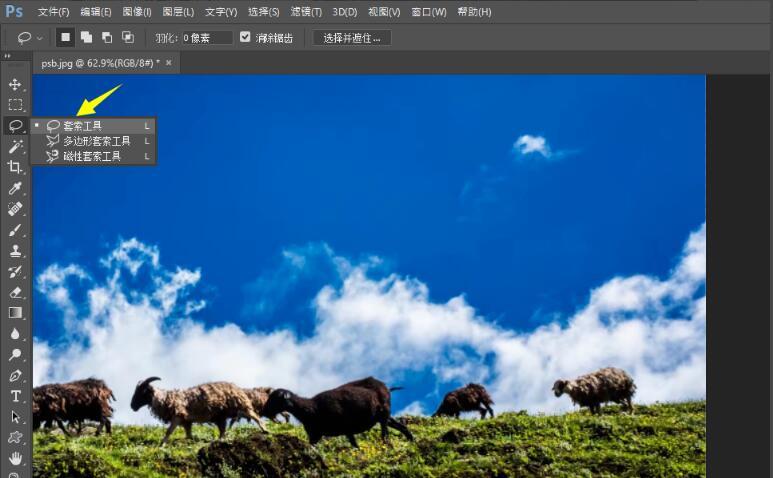Click the 选择并遮住 button
Screen dimensions: 773x478
[x=351, y=38]
